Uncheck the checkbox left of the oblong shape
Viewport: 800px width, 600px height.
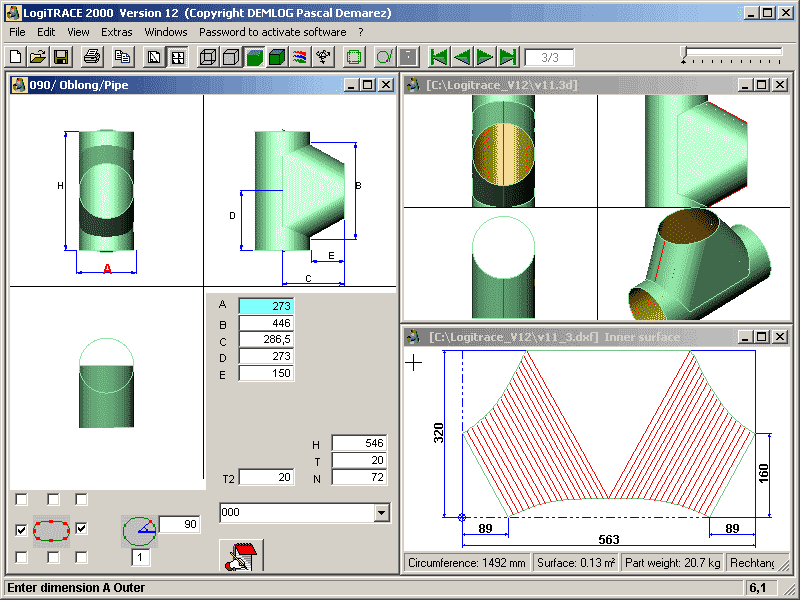click(22, 529)
